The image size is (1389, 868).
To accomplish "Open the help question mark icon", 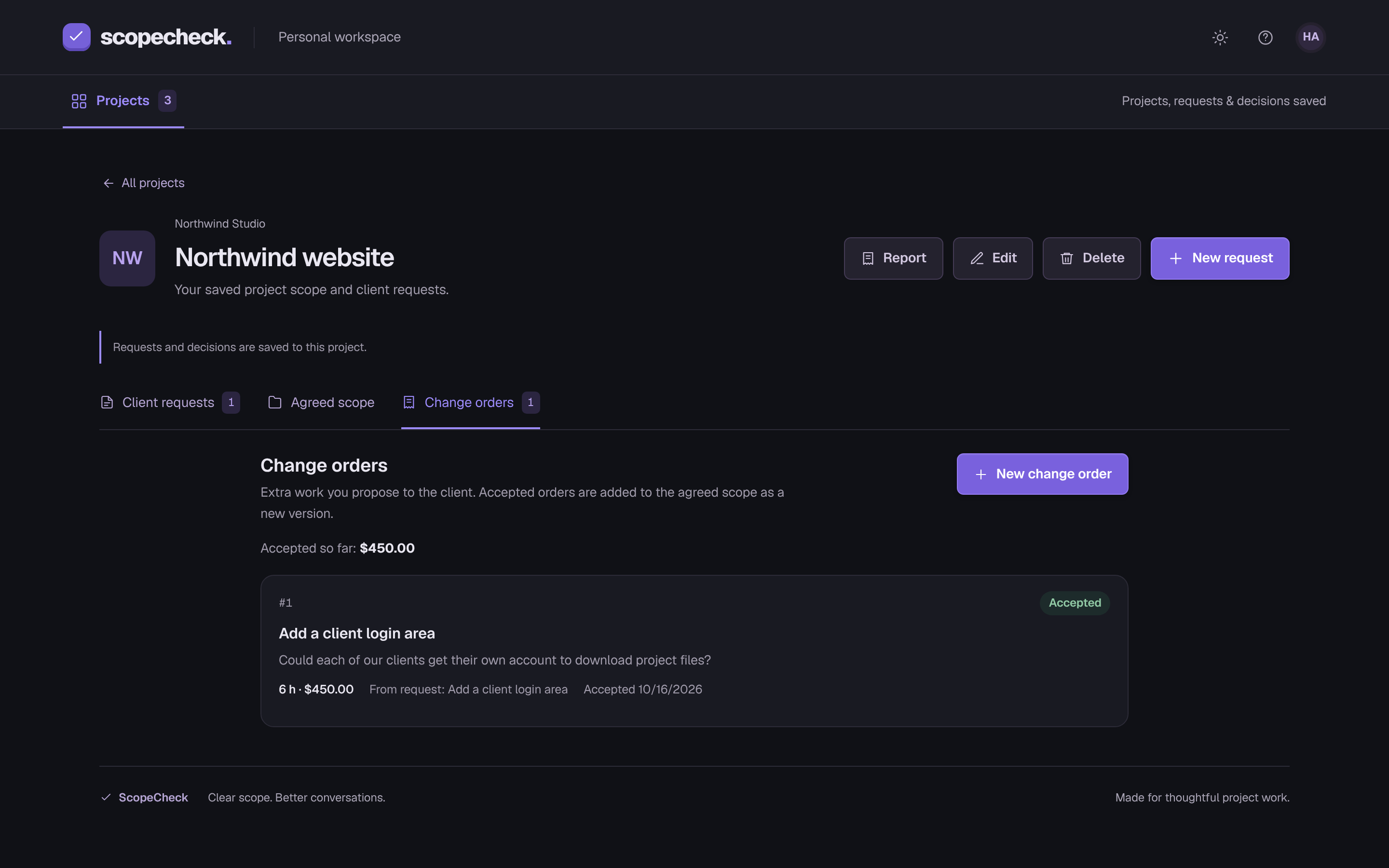I will tap(1265, 37).
